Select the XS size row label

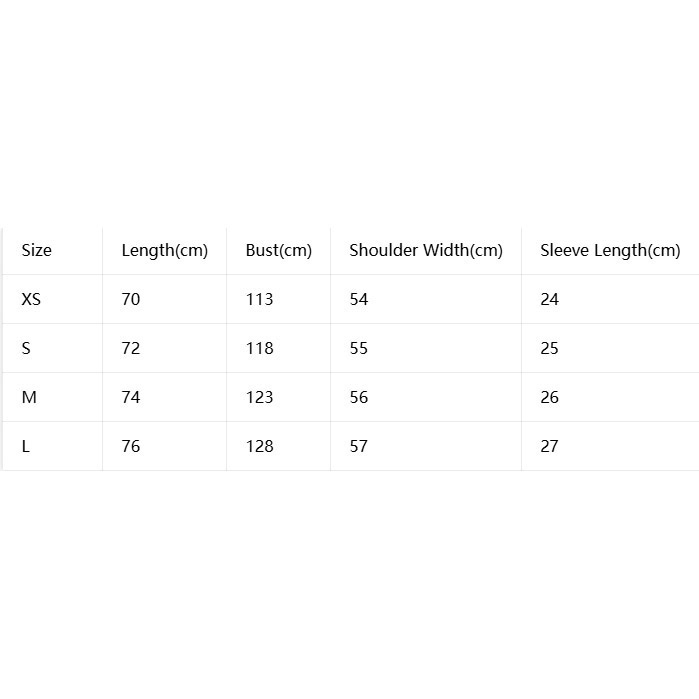pyautogui.click(x=31, y=299)
